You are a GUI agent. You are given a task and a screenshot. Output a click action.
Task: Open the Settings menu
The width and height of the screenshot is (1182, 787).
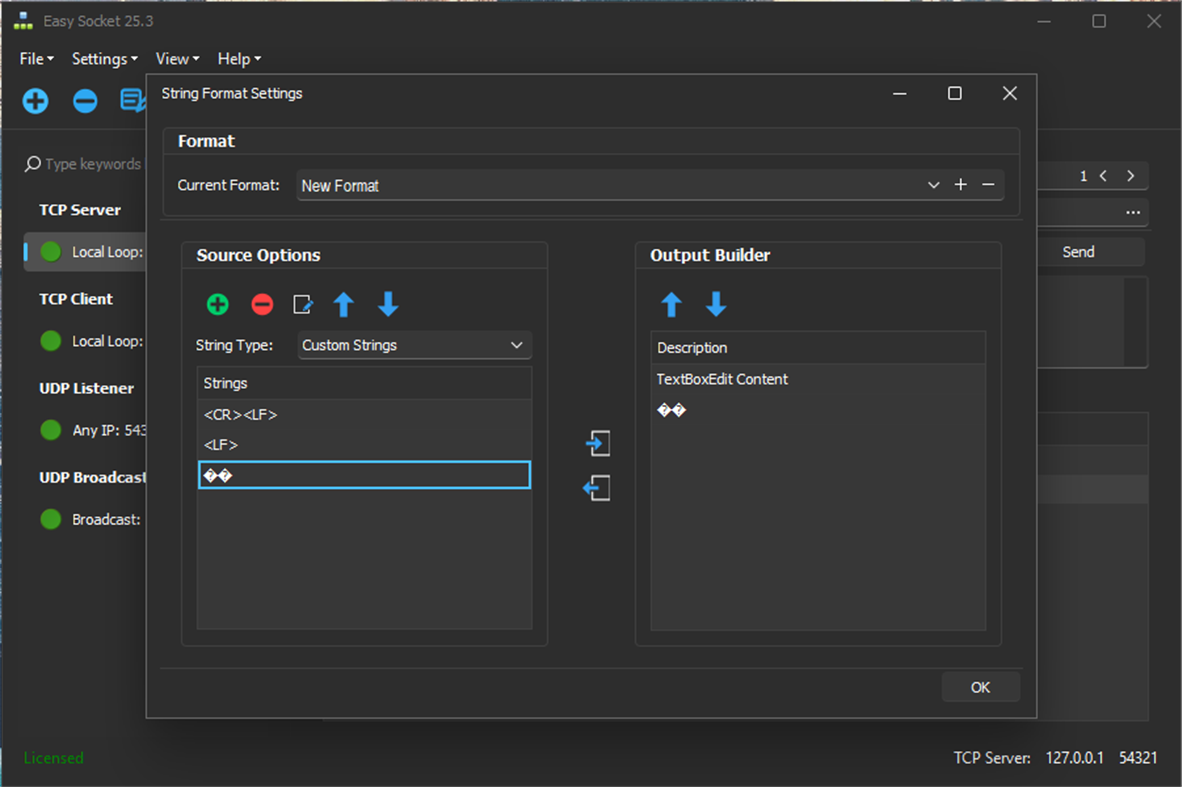tap(105, 59)
